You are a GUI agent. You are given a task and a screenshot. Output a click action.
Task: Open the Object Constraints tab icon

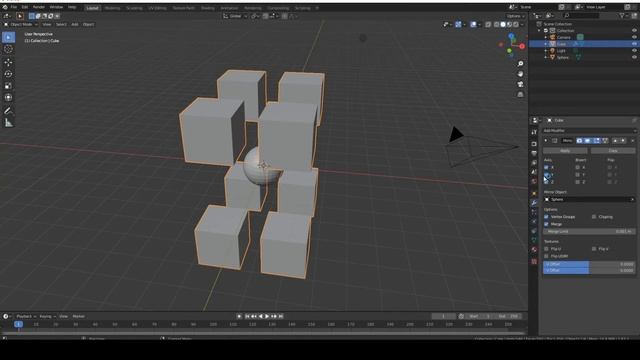point(534,231)
